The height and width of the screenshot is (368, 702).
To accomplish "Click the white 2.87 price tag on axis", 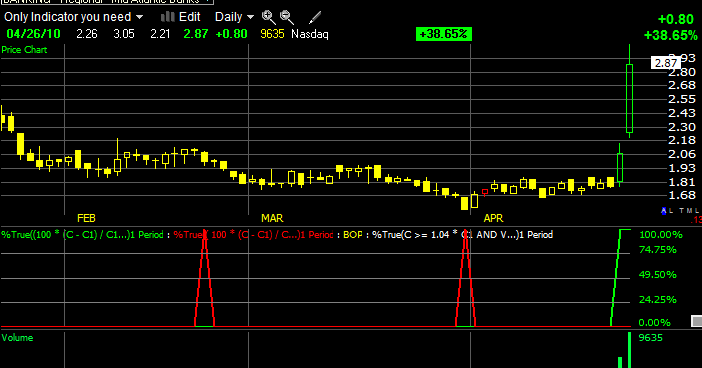I will (x=666, y=63).
